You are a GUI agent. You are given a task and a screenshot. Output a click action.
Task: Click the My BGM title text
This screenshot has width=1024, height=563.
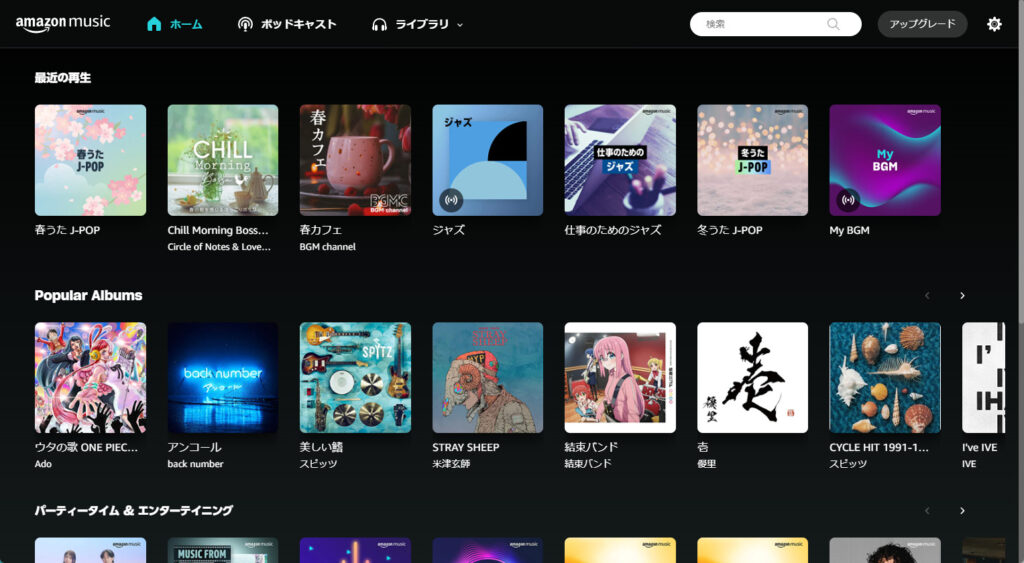click(849, 231)
